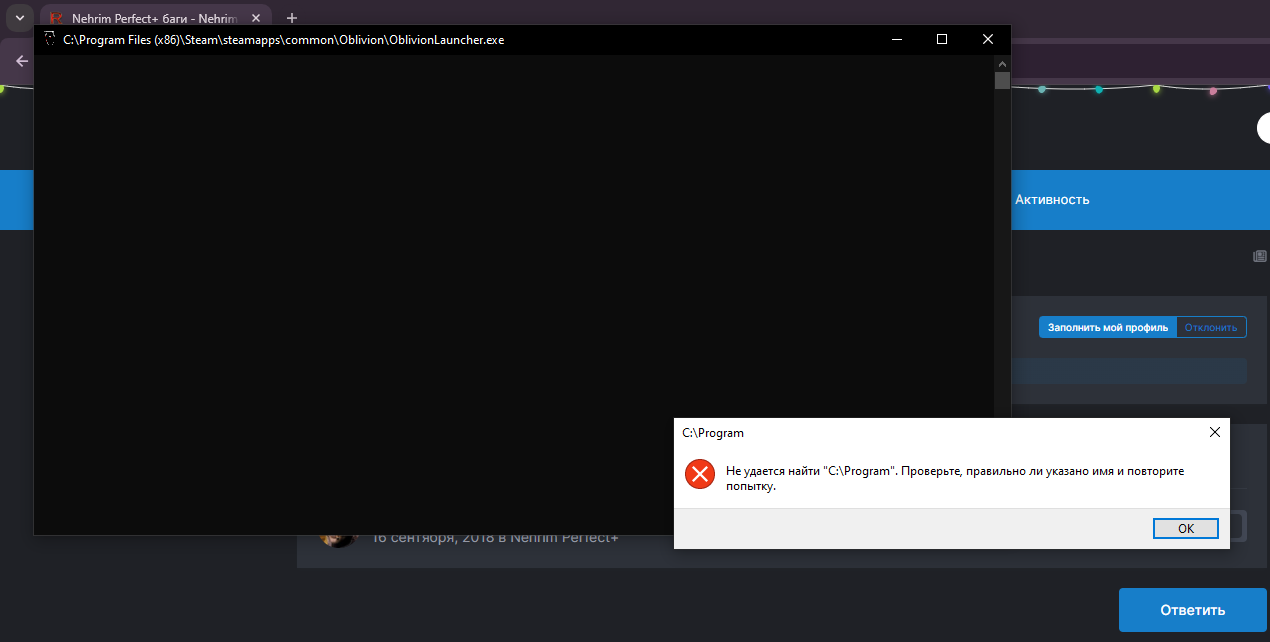Toggle the white round switch at the right edge

pyautogui.click(x=1264, y=128)
